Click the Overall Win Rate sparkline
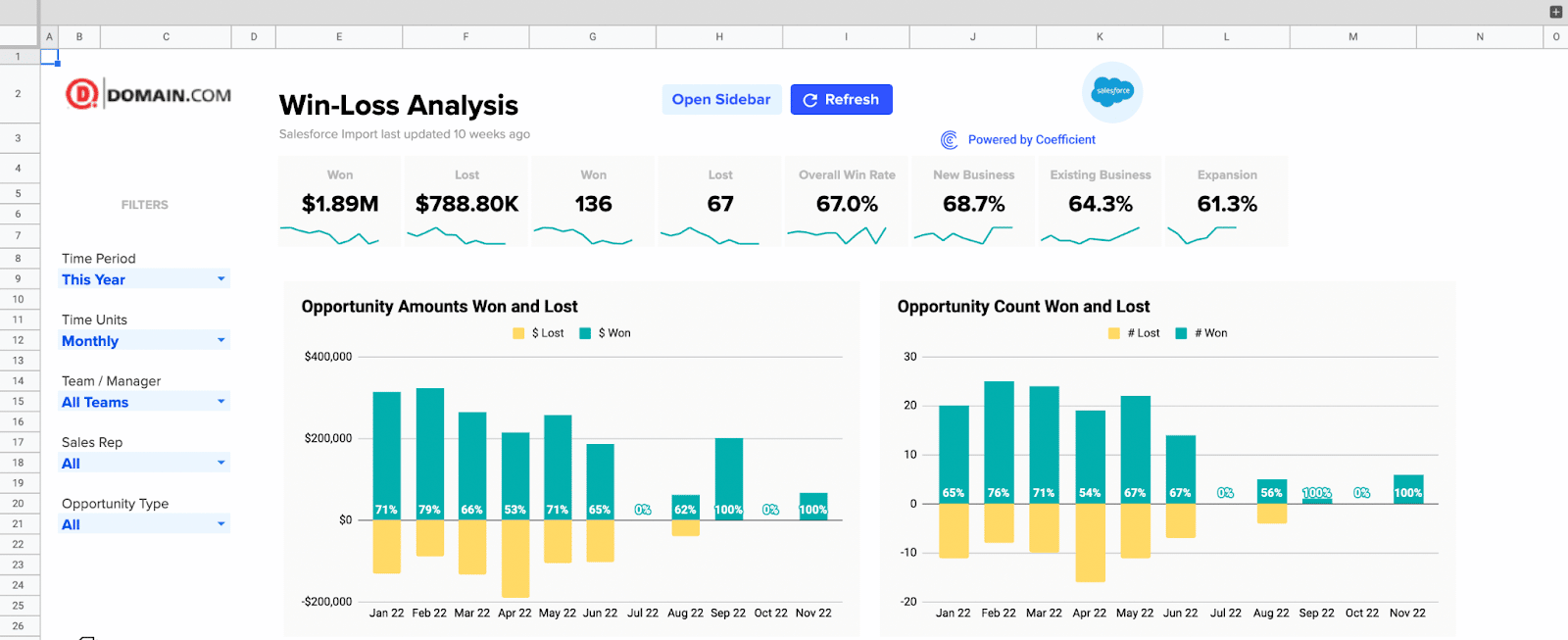 click(836, 235)
